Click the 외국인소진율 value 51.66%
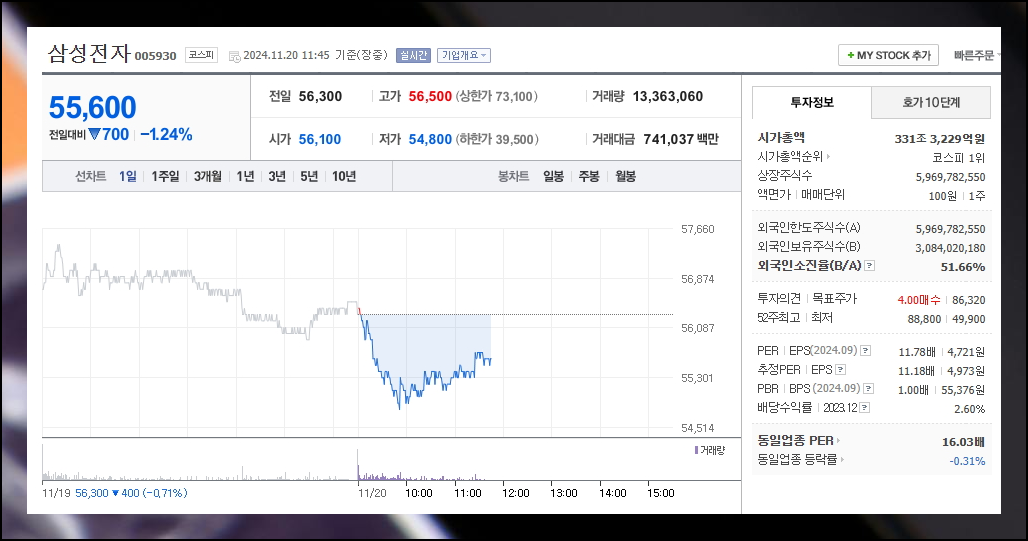This screenshot has height=541, width=1028. (x=962, y=267)
